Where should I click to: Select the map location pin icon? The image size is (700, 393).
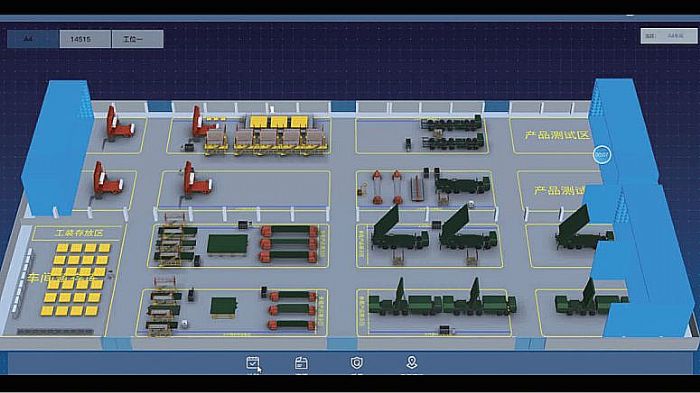point(412,362)
